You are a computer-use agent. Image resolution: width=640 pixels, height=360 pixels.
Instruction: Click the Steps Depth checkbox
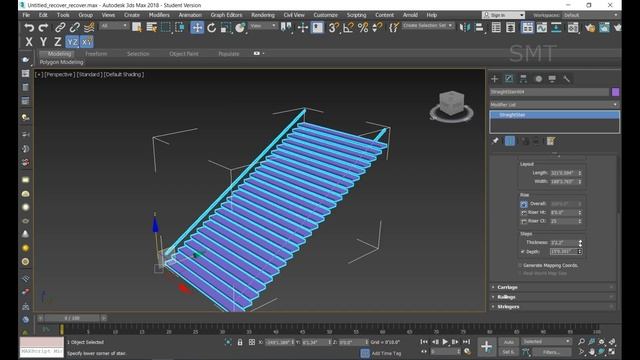[x=522, y=252]
